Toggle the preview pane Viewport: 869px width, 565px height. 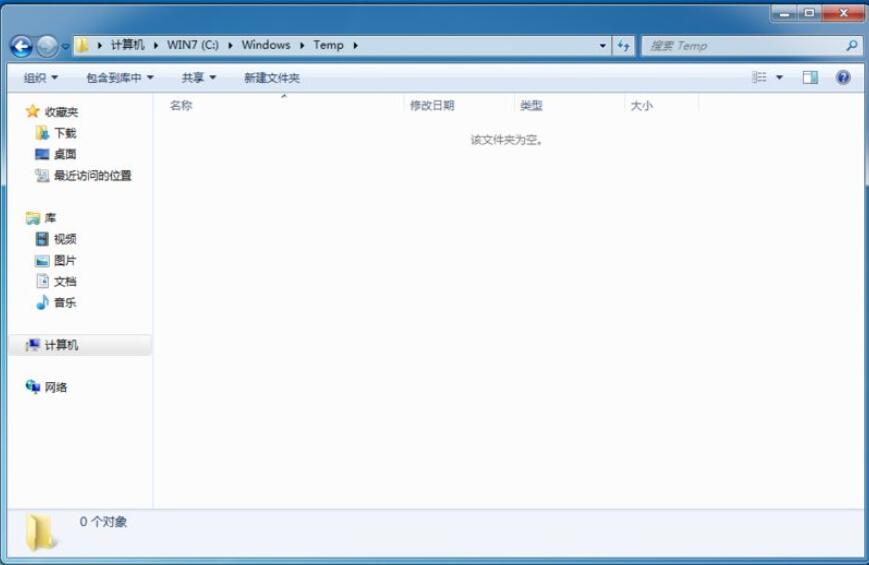pyautogui.click(x=810, y=78)
